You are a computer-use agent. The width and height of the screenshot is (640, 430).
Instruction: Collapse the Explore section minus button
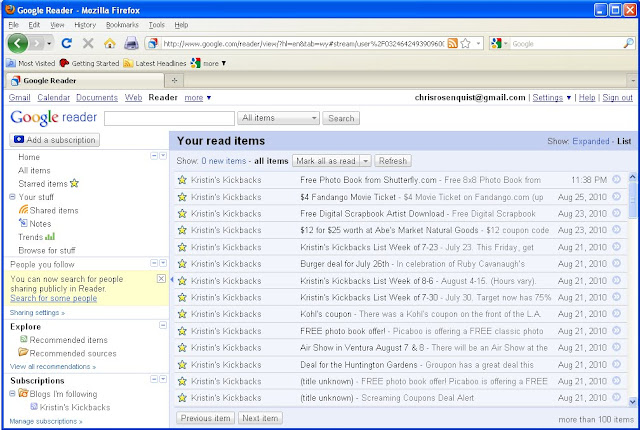[x=163, y=325]
